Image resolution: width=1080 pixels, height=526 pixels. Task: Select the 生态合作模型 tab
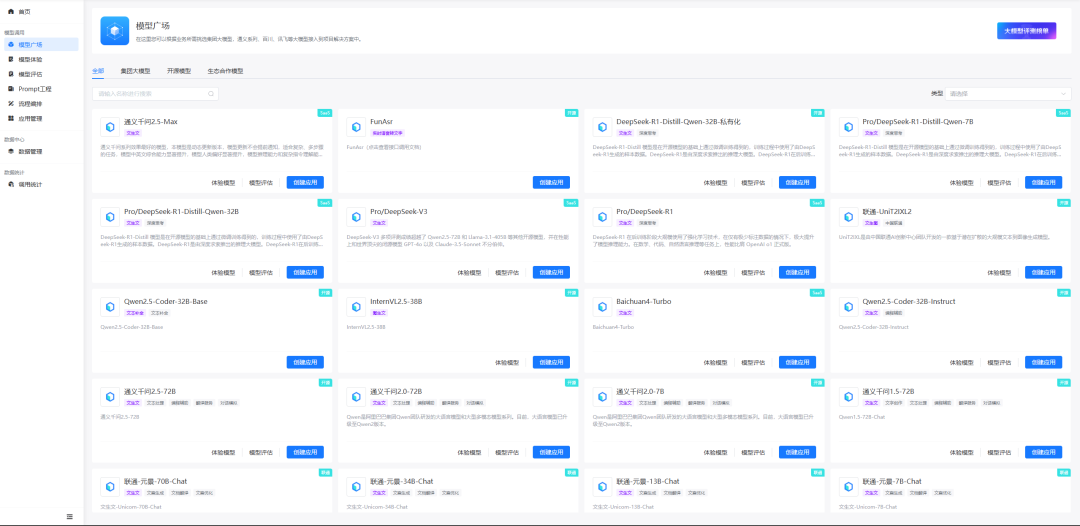point(225,71)
